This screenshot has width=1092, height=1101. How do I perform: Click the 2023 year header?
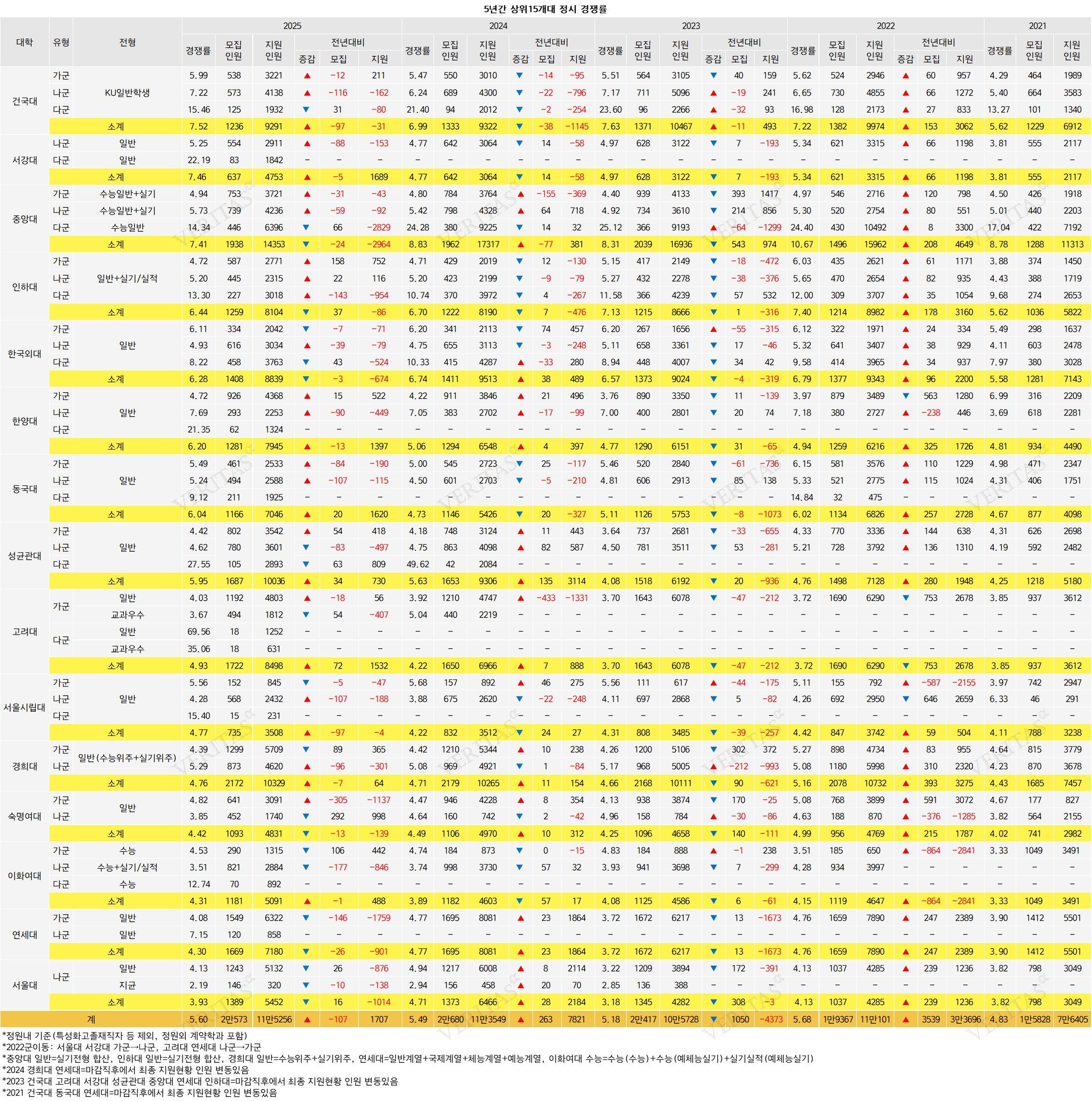coord(691,26)
